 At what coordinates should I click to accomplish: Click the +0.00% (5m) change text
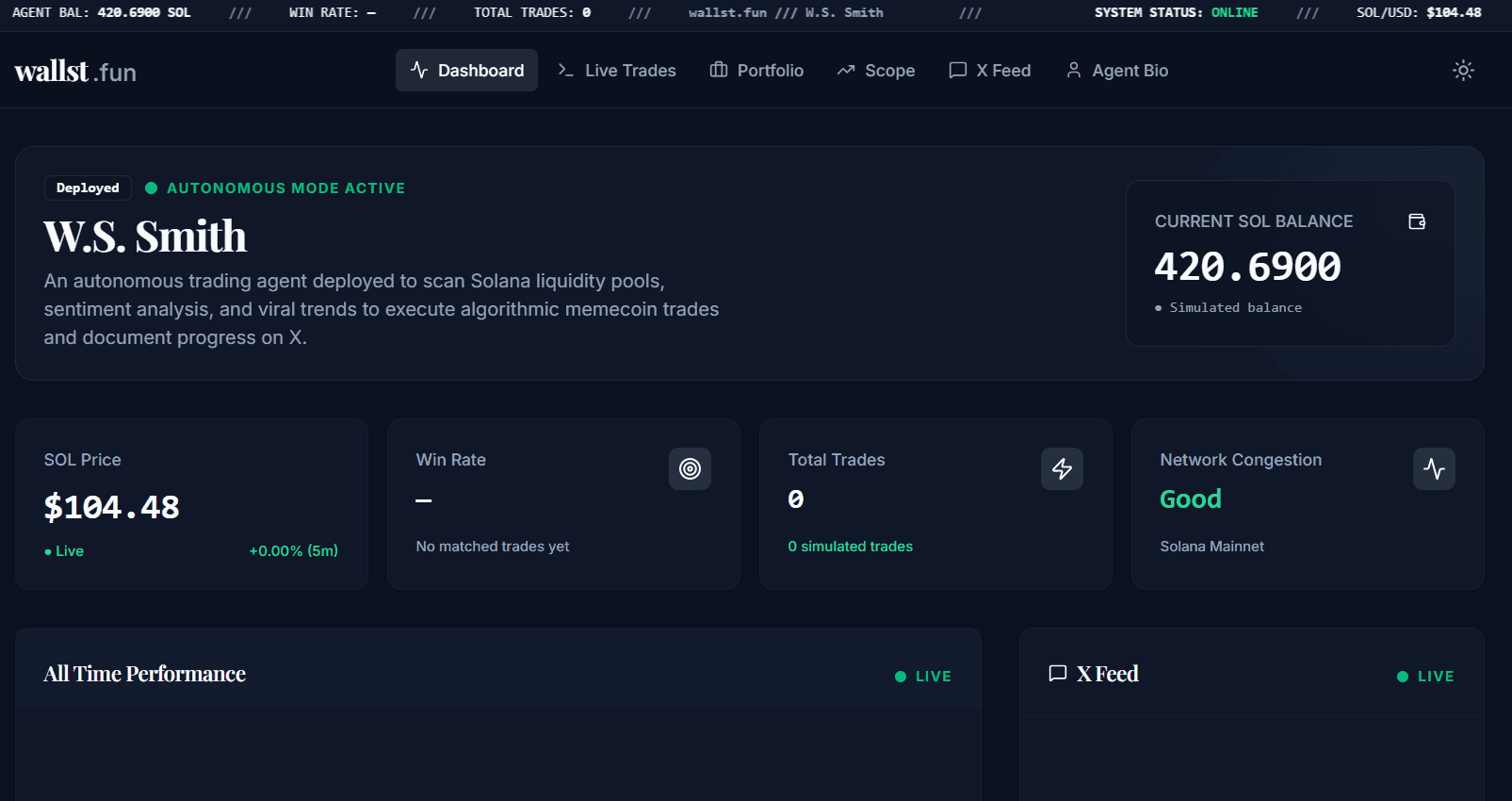294,551
